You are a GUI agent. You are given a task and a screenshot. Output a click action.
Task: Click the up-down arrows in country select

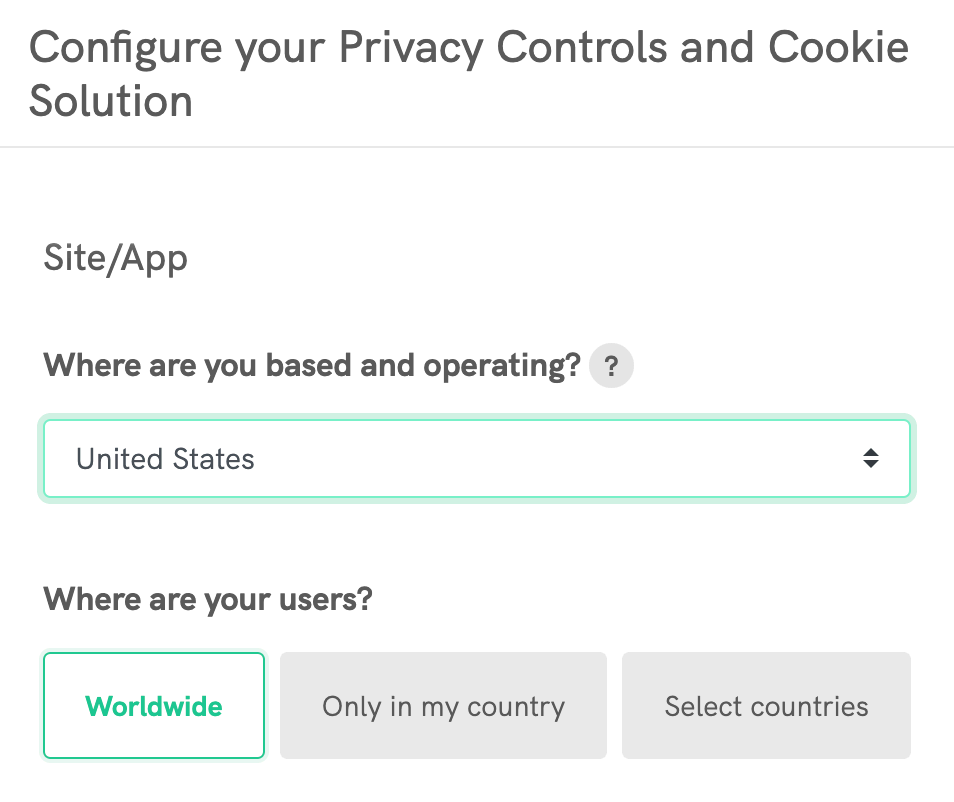coord(871,459)
